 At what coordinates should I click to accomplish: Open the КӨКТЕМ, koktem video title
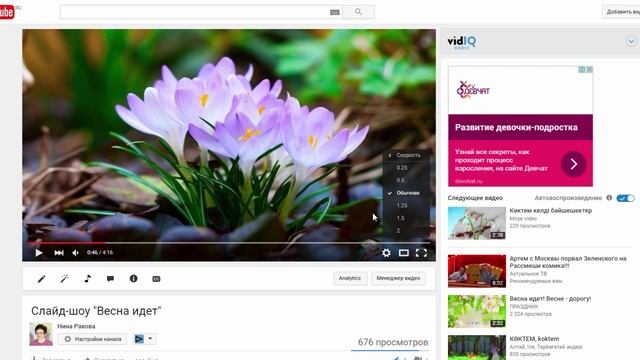coord(534,339)
